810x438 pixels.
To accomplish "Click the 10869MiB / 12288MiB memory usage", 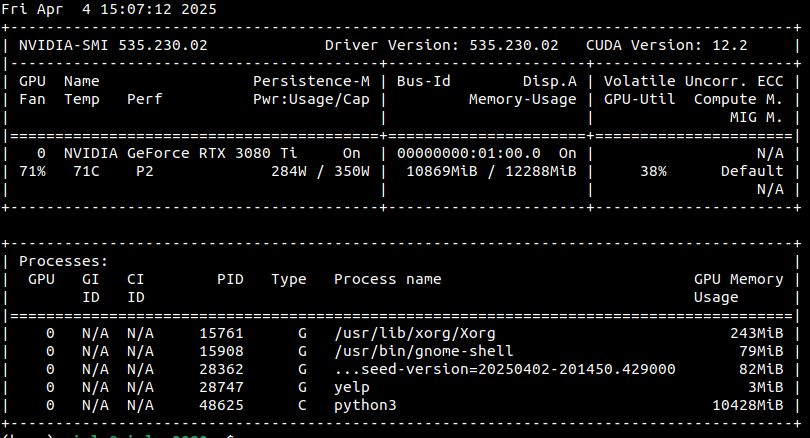I will point(491,171).
